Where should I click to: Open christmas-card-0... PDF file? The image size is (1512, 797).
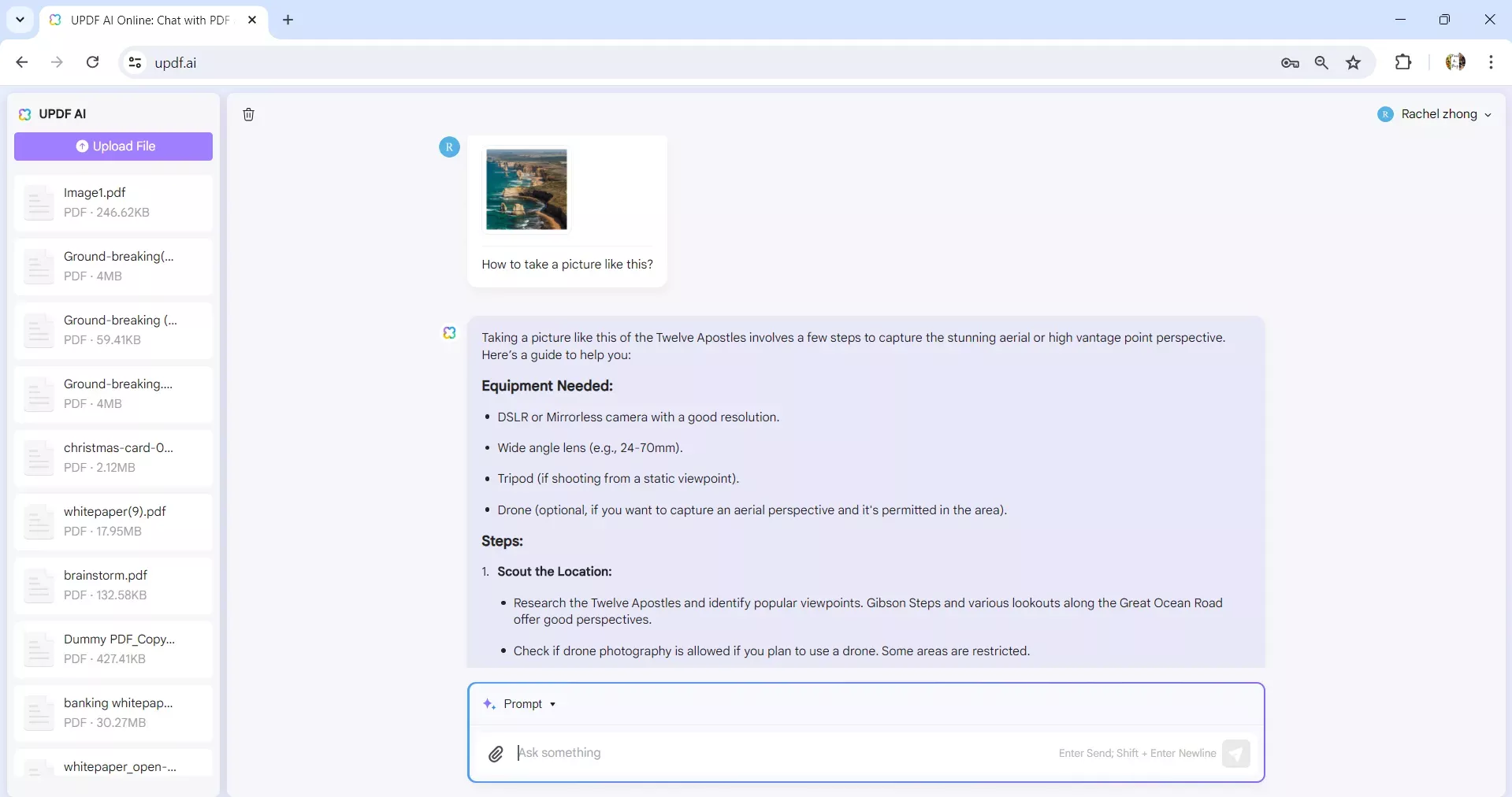click(113, 458)
